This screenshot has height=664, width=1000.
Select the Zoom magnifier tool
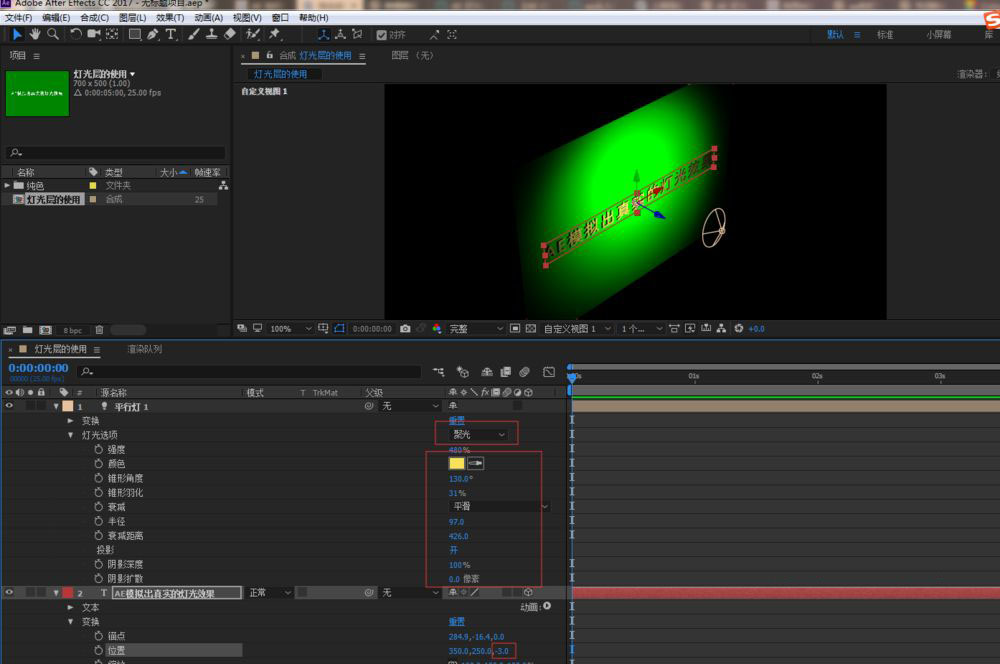(x=53, y=34)
